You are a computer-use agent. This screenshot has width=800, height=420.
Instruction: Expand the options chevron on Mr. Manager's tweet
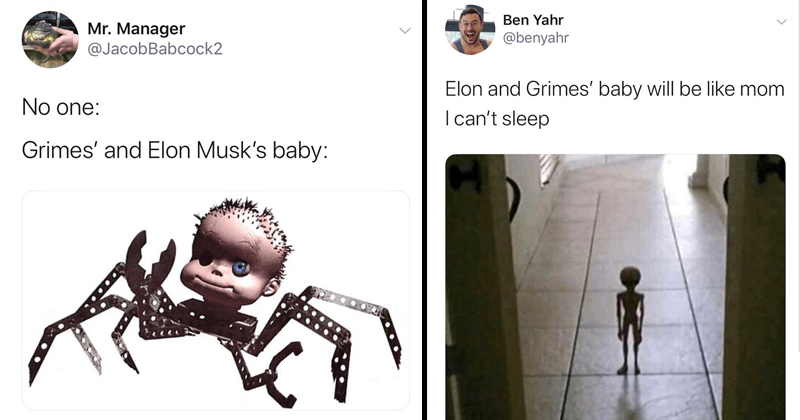click(x=405, y=31)
